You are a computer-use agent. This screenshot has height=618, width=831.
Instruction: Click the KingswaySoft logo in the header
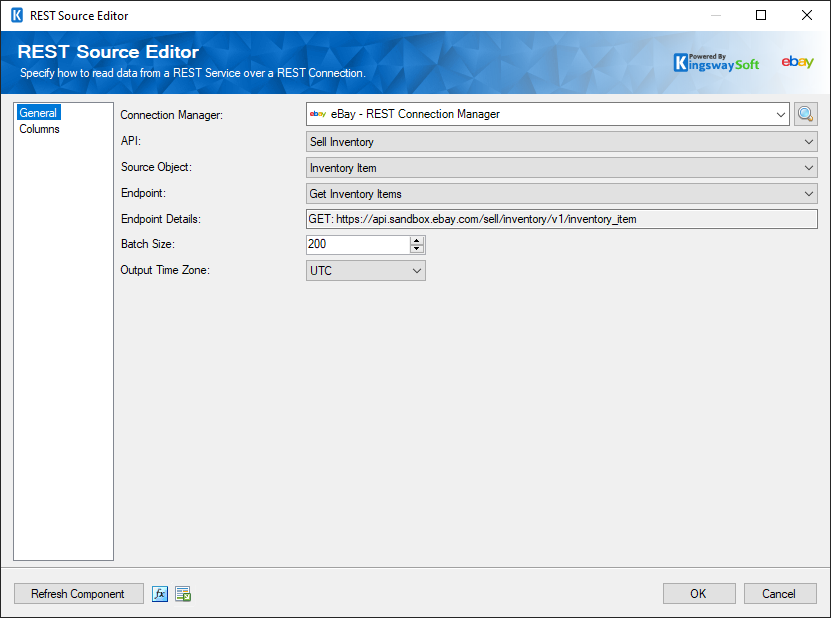point(716,61)
